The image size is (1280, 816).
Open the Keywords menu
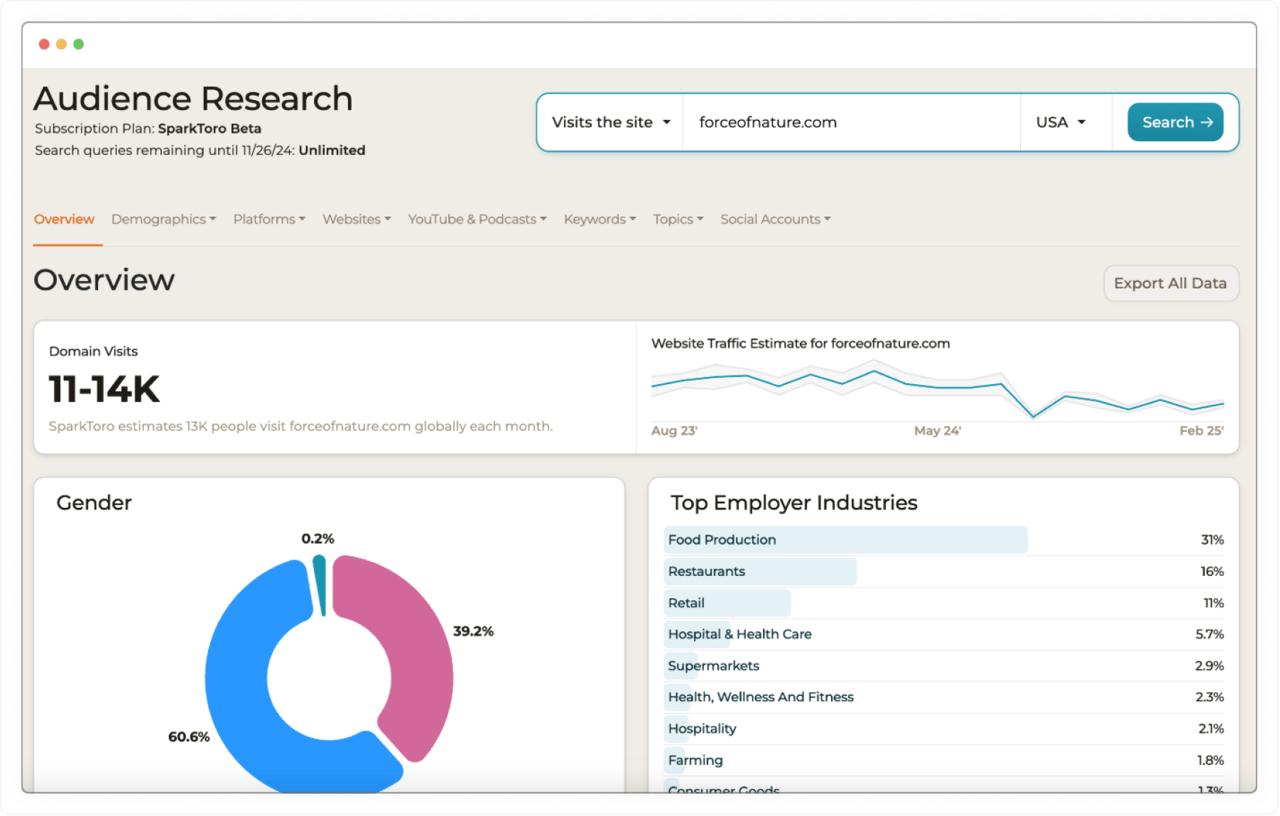[599, 219]
